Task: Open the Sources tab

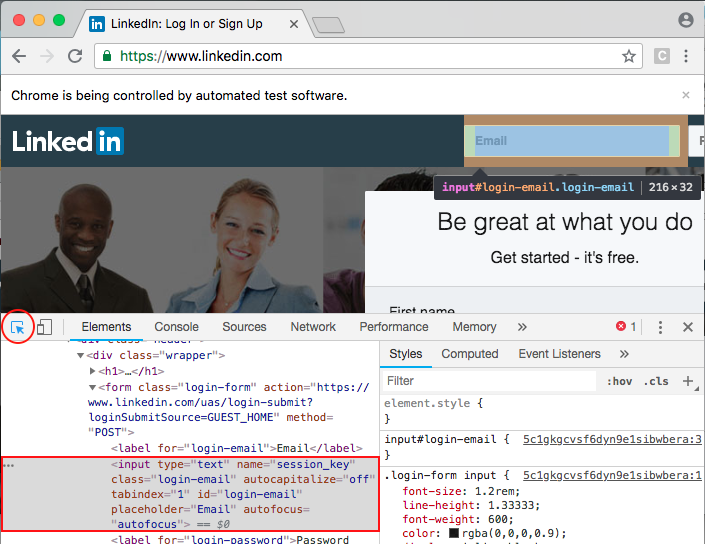Action: (x=244, y=327)
